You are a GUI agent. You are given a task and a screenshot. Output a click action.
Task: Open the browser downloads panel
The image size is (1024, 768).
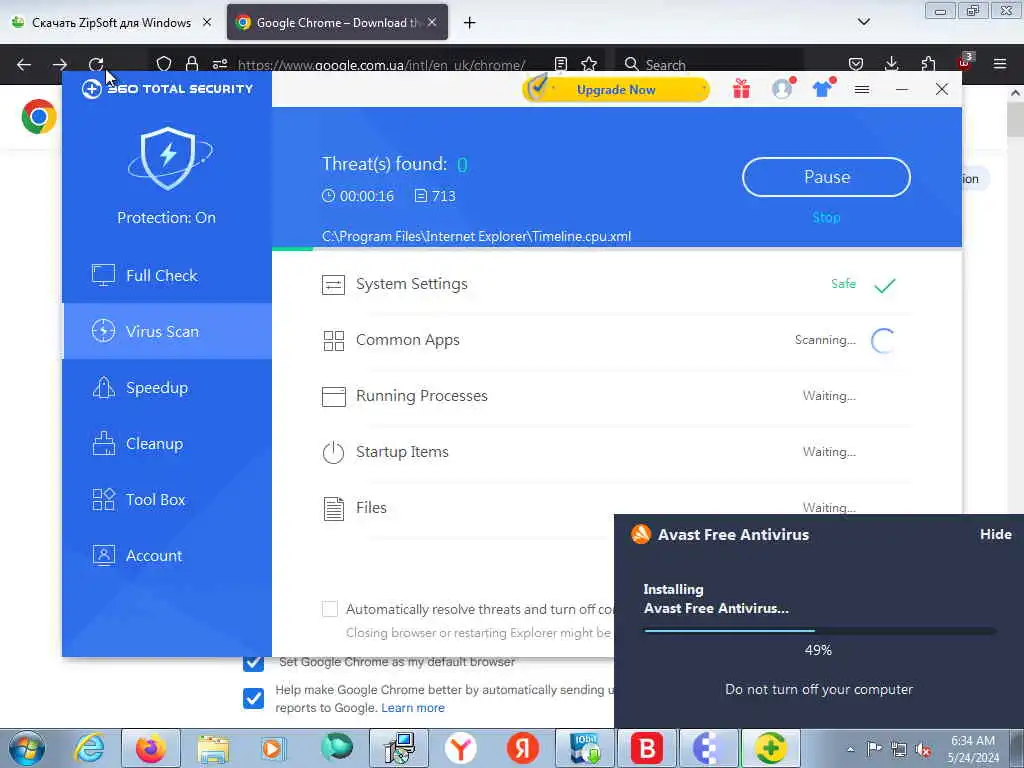point(891,64)
